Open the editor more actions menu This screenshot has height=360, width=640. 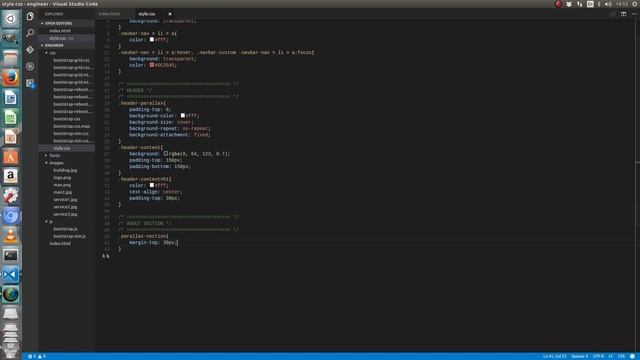click(634, 14)
